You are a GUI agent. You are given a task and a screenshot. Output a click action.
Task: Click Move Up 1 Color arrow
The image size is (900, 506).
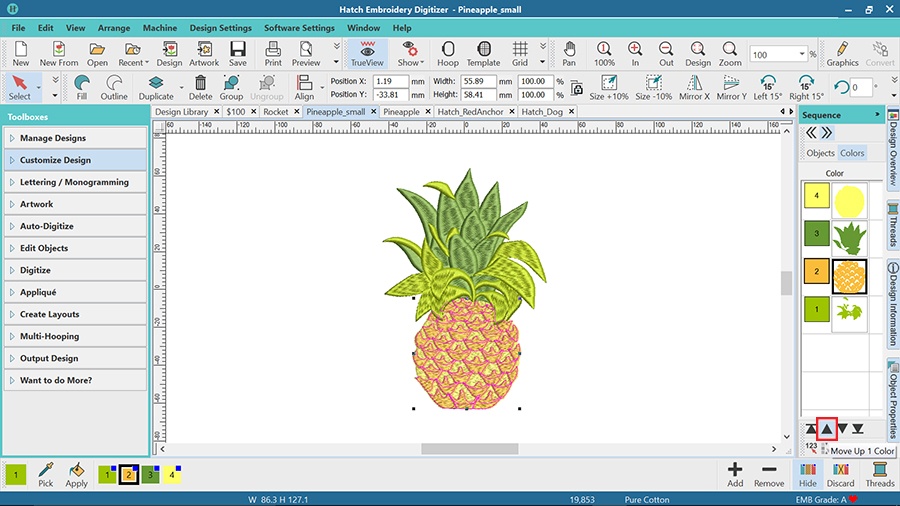827,429
